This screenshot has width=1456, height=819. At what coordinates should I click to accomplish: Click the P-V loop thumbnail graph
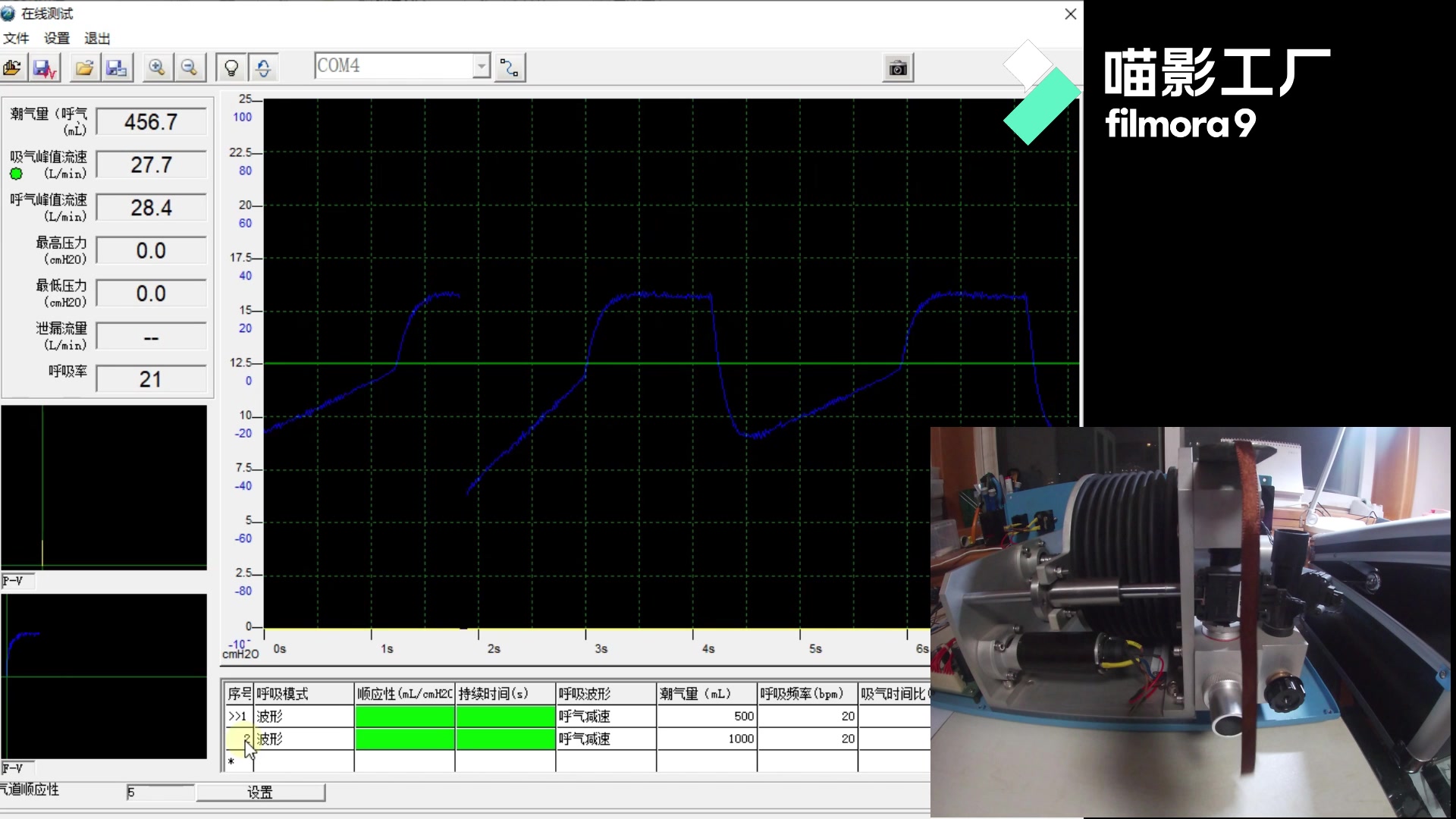pyautogui.click(x=104, y=486)
